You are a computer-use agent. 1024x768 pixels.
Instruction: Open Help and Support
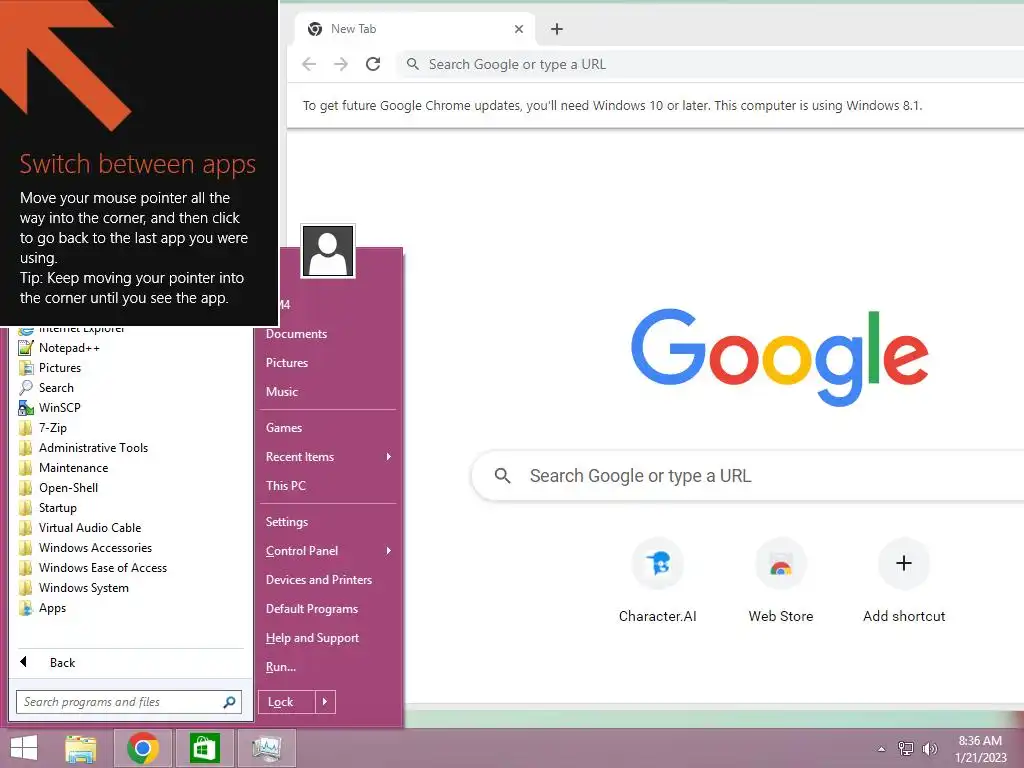[x=312, y=638]
